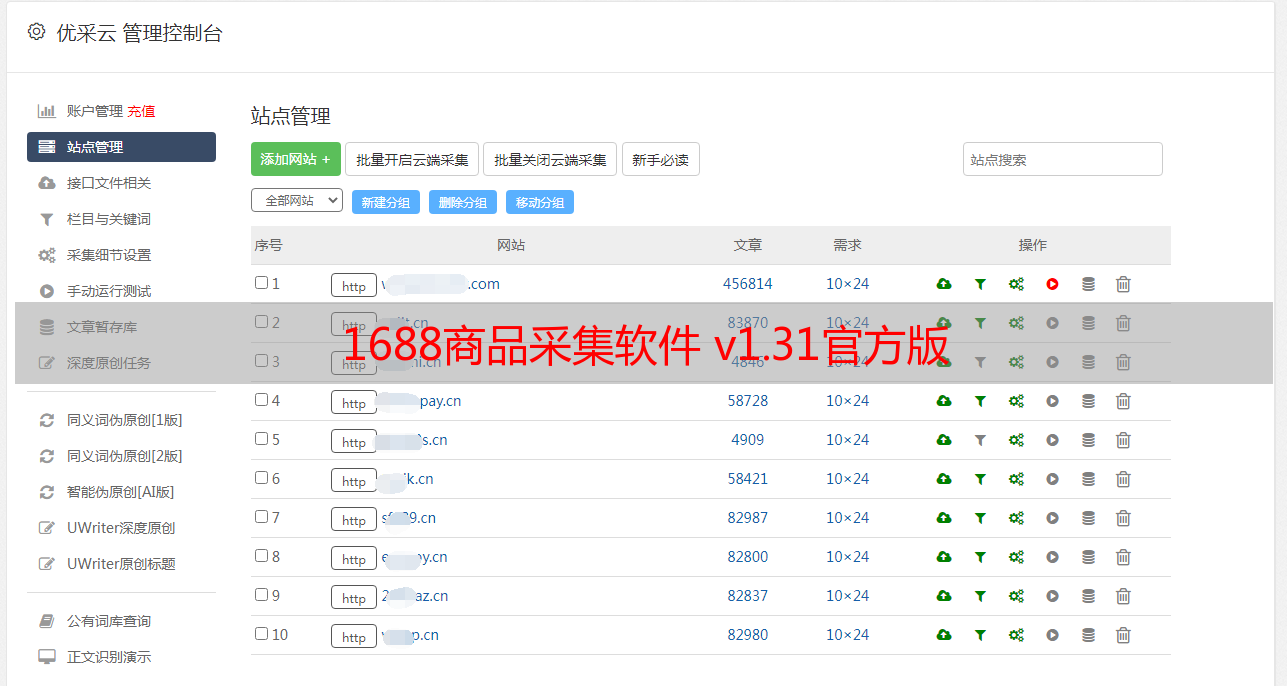Image resolution: width=1287 pixels, height=686 pixels.
Task: Select 站点管理 in the sidebar
Action: pos(121,147)
